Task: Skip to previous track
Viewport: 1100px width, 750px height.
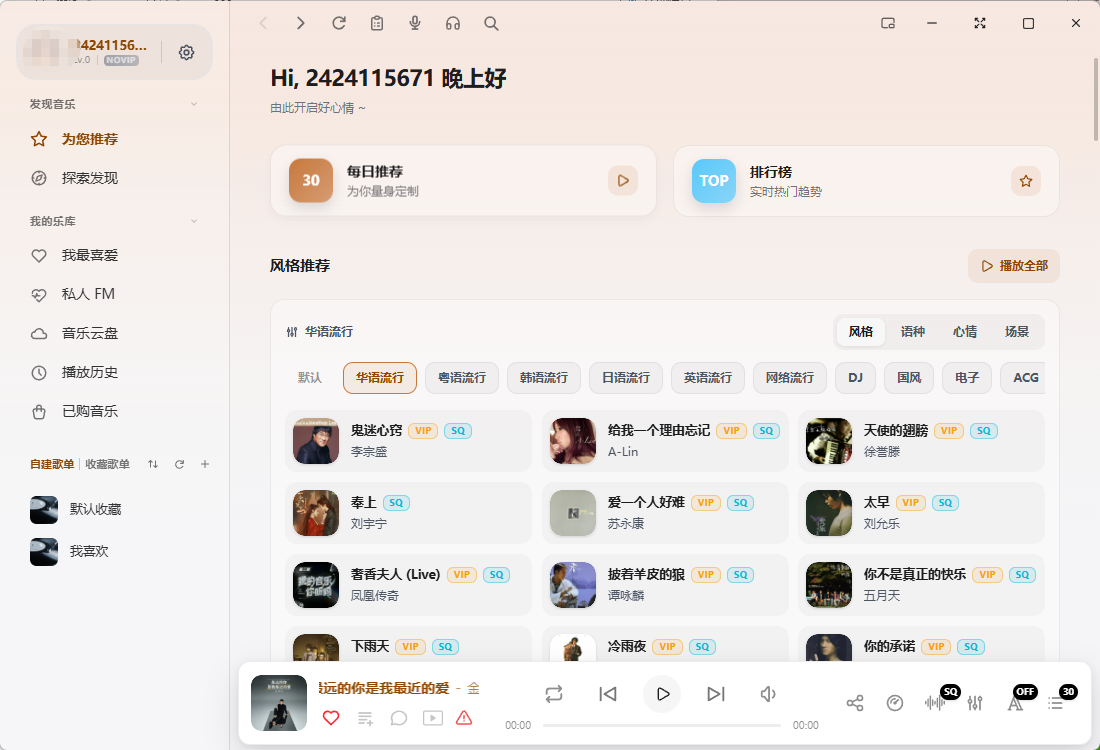Action: point(608,694)
